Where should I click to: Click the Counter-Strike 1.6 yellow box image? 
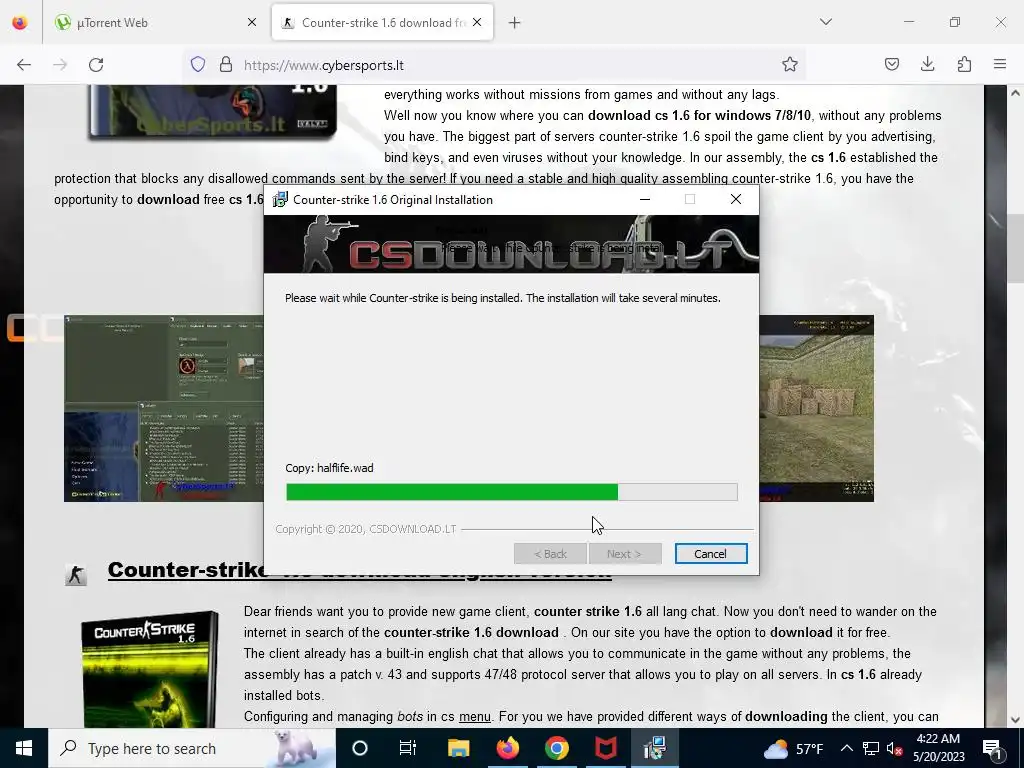point(150,669)
